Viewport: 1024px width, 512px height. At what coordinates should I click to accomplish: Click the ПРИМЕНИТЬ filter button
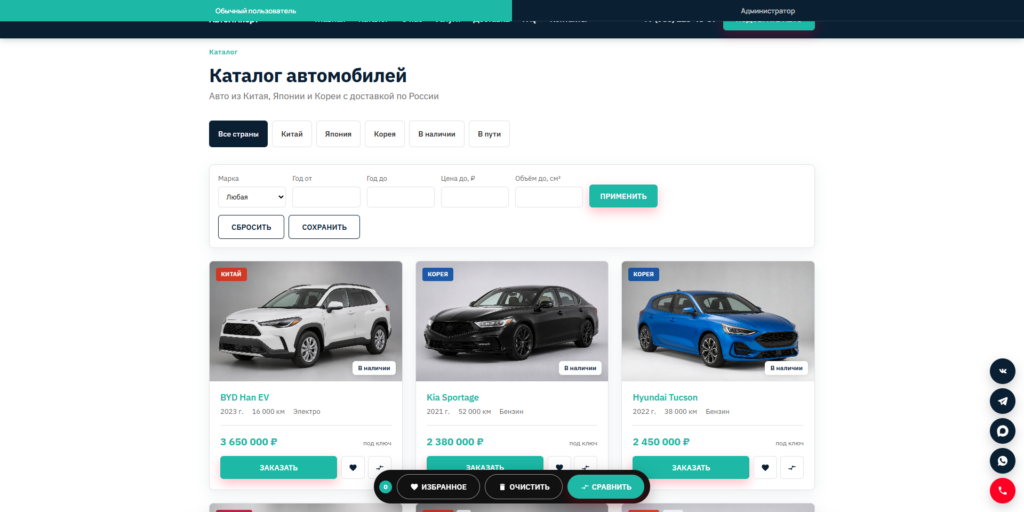623,196
